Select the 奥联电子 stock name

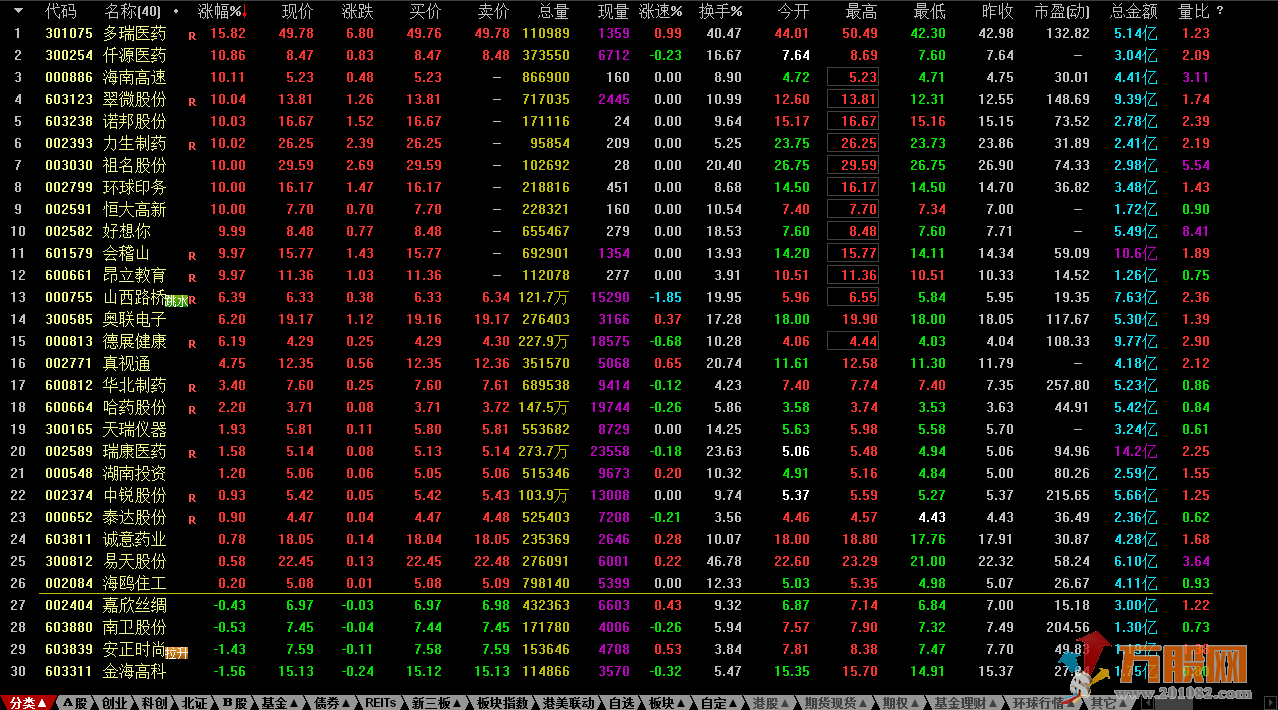135,320
